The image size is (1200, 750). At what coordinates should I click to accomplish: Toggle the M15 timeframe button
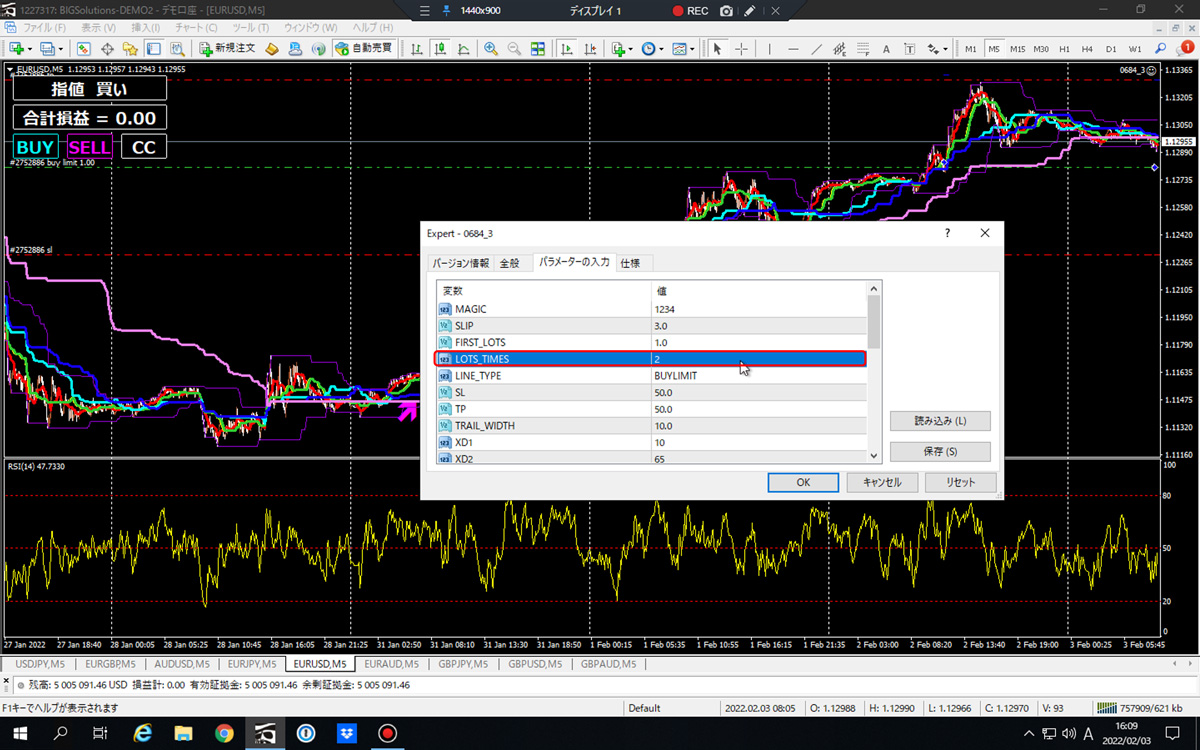(x=1017, y=48)
